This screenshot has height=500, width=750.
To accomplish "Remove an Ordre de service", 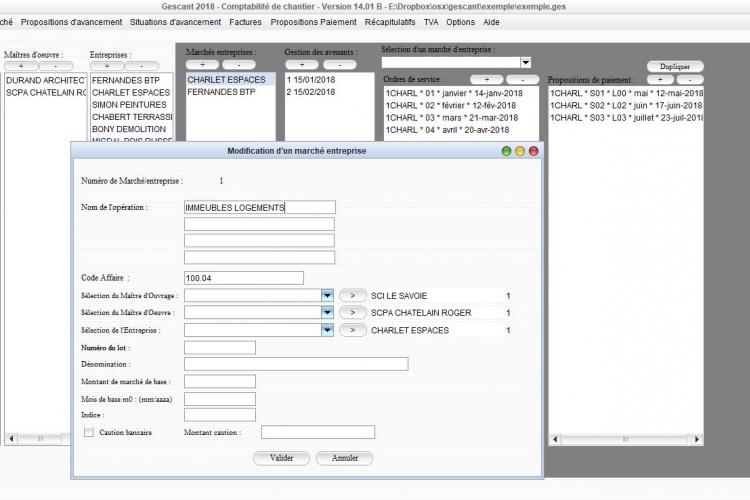I will coord(523,80).
